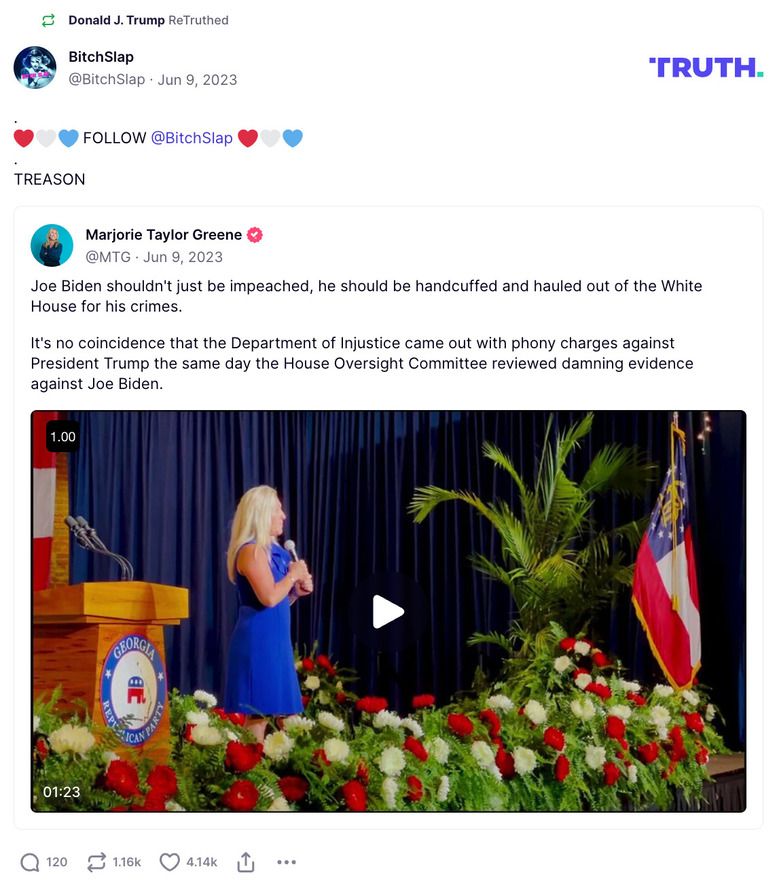Open BitchSlap profile avatar
The height and width of the screenshot is (886, 777).
click(x=35, y=68)
